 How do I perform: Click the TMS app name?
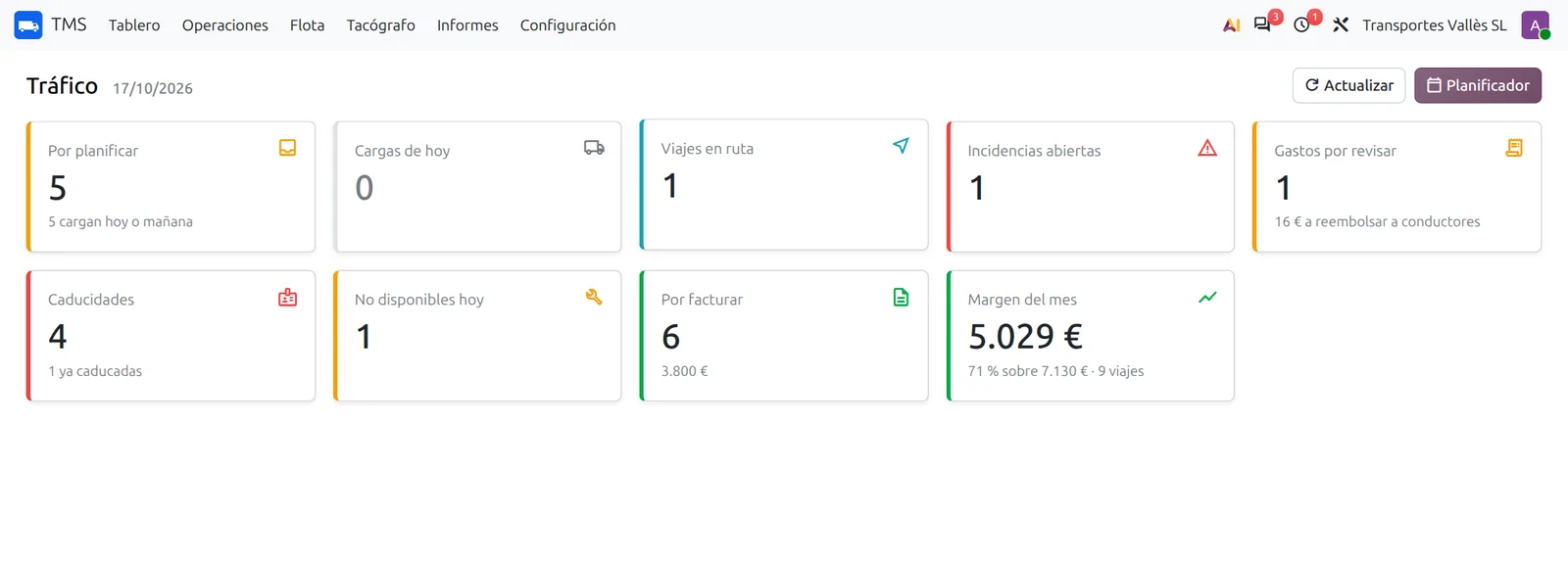[x=69, y=24]
